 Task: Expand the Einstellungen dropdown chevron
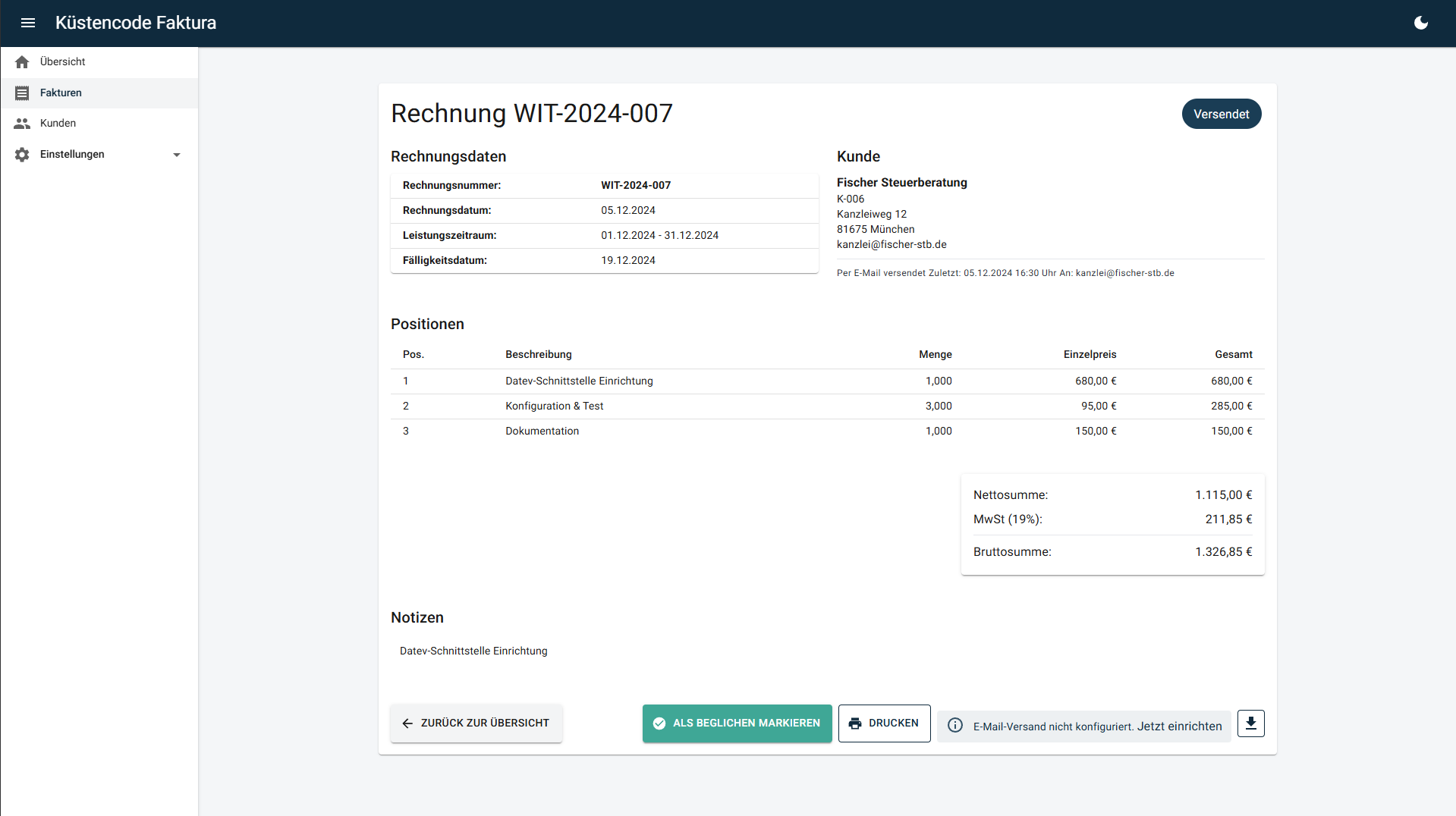[x=176, y=154]
